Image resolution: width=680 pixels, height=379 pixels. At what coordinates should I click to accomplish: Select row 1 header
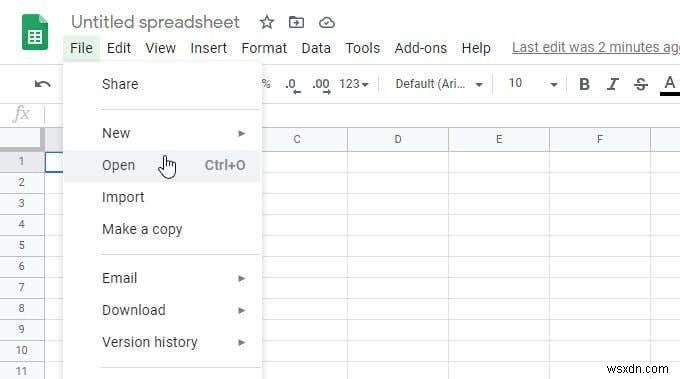click(x=22, y=161)
